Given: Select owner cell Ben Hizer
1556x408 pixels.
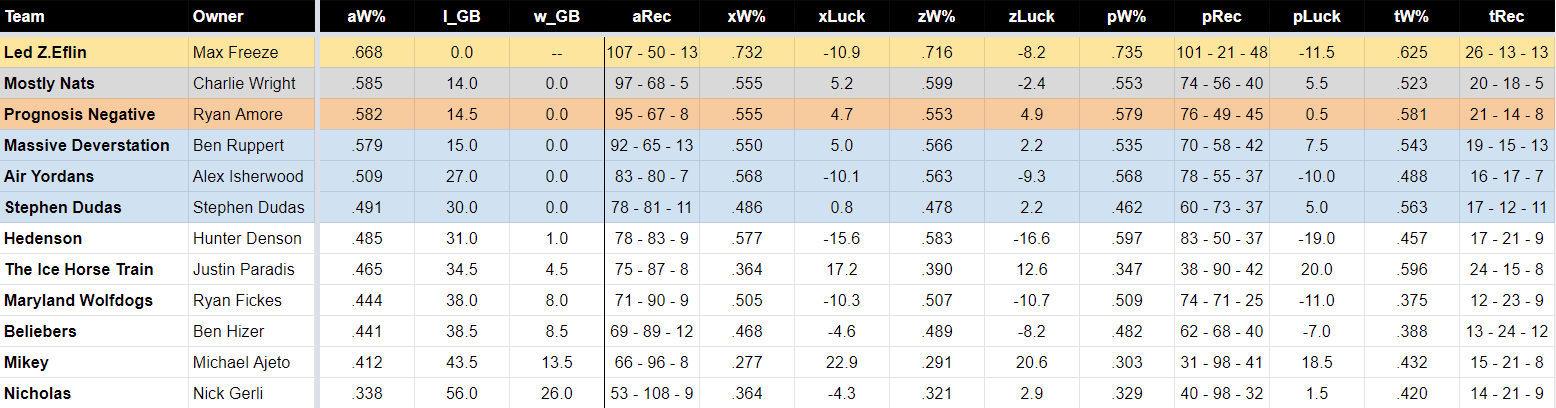Looking at the screenshot, I should [251, 331].
